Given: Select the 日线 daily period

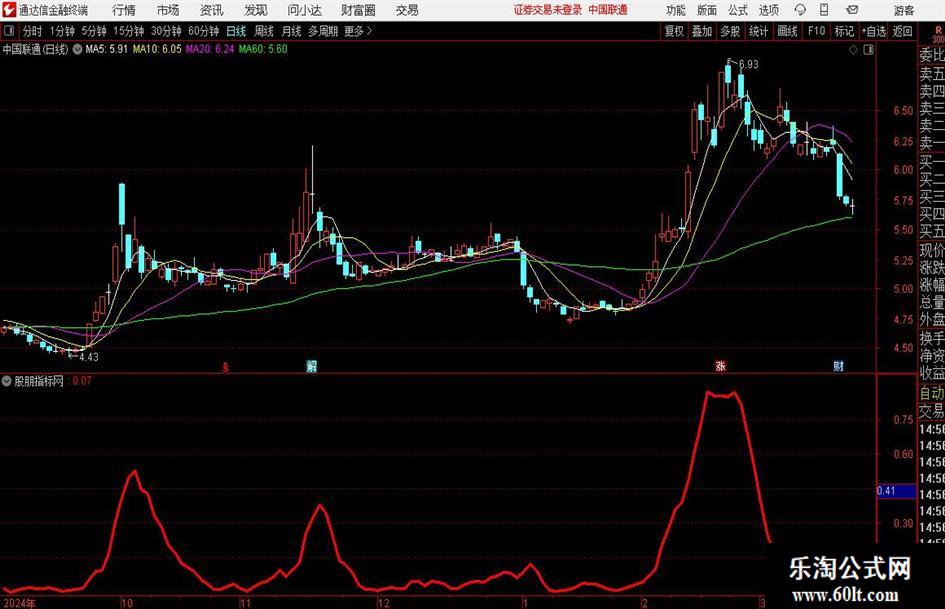Looking at the screenshot, I should click(x=236, y=31).
